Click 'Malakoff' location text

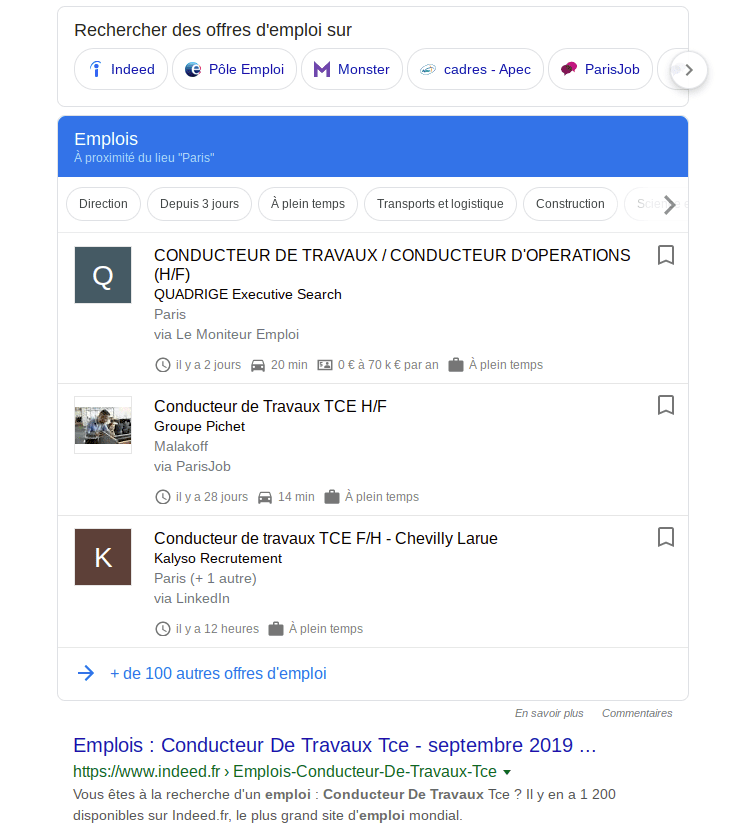point(181,446)
